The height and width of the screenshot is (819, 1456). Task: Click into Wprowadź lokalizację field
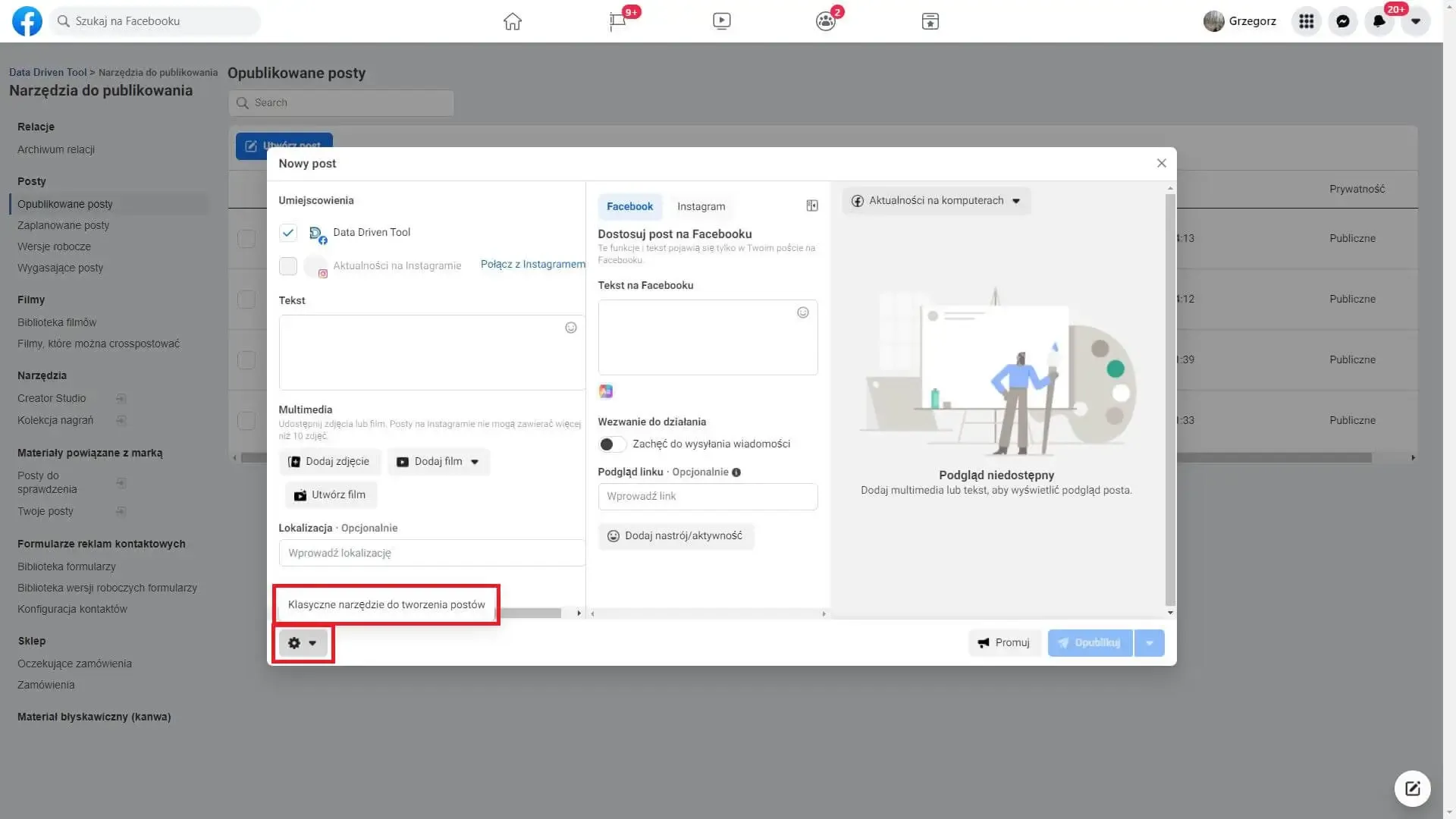coord(432,553)
